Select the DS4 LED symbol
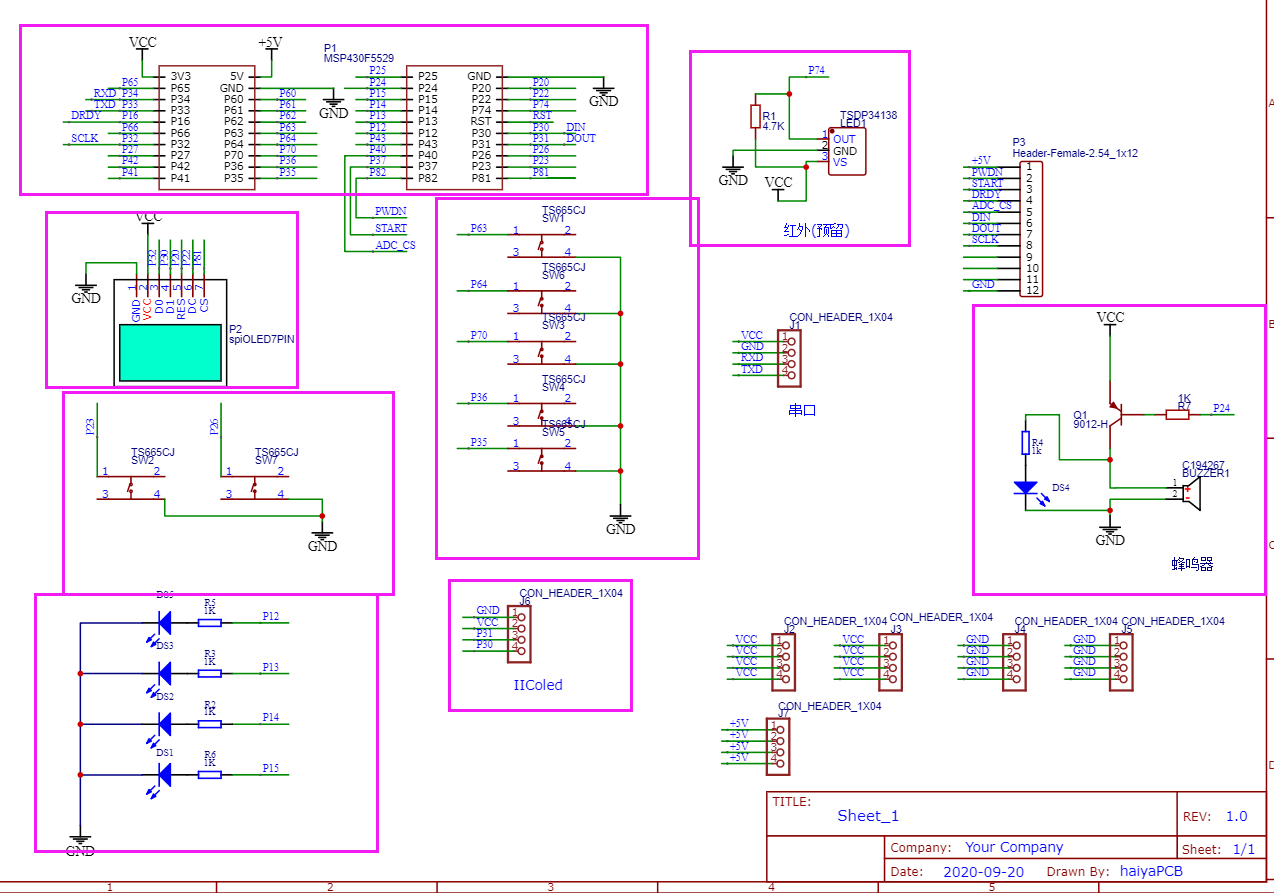Screen dimensions: 1274x893 coord(1027,487)
